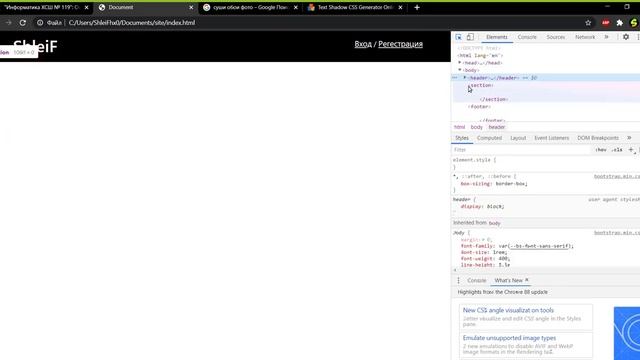Open bootstrap.min.css link for box-sizing rule
This screenshot has height=360, width=640.
click(617, 176)
